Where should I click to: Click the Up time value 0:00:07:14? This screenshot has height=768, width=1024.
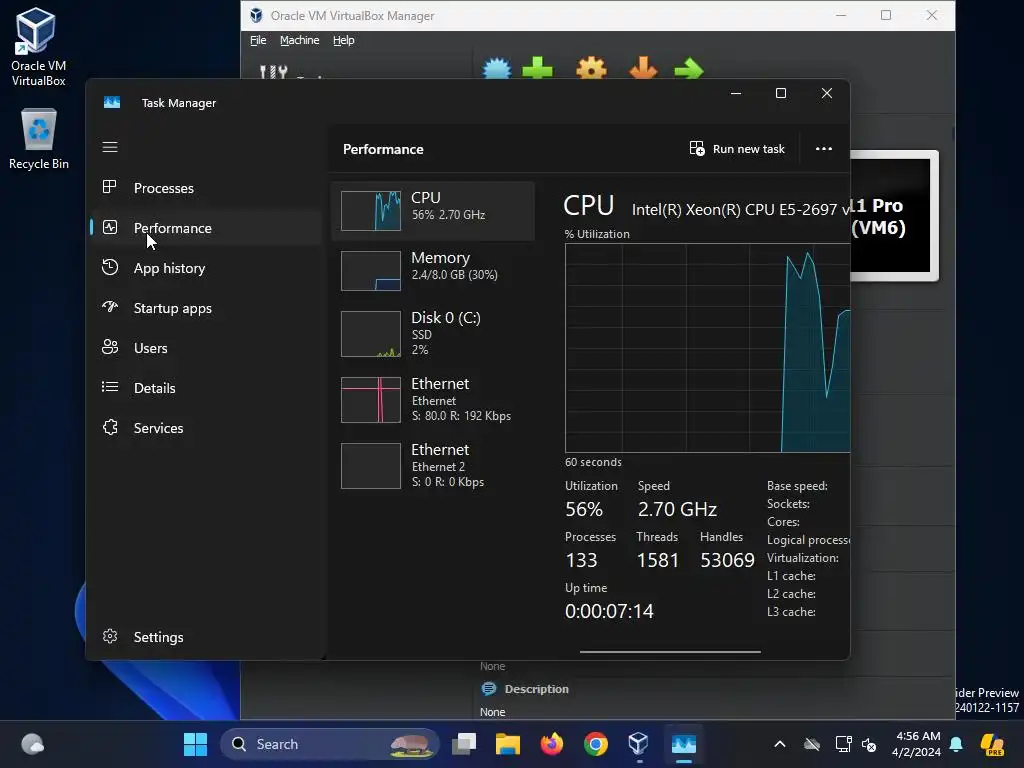click(609, 611)
